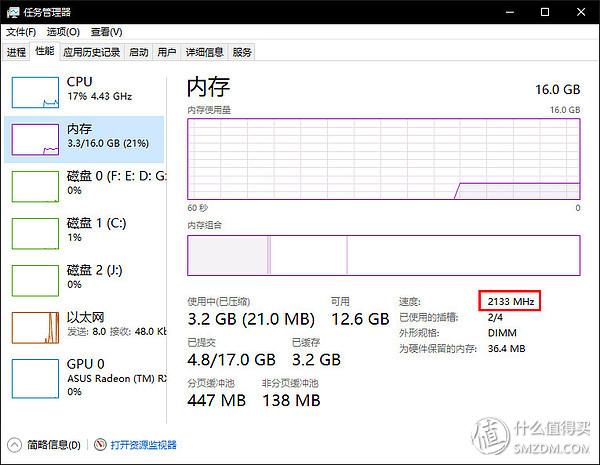Screen dimensions: 600x465
Task: Click the Task Manager title bar icon
Action: [13, 12]
